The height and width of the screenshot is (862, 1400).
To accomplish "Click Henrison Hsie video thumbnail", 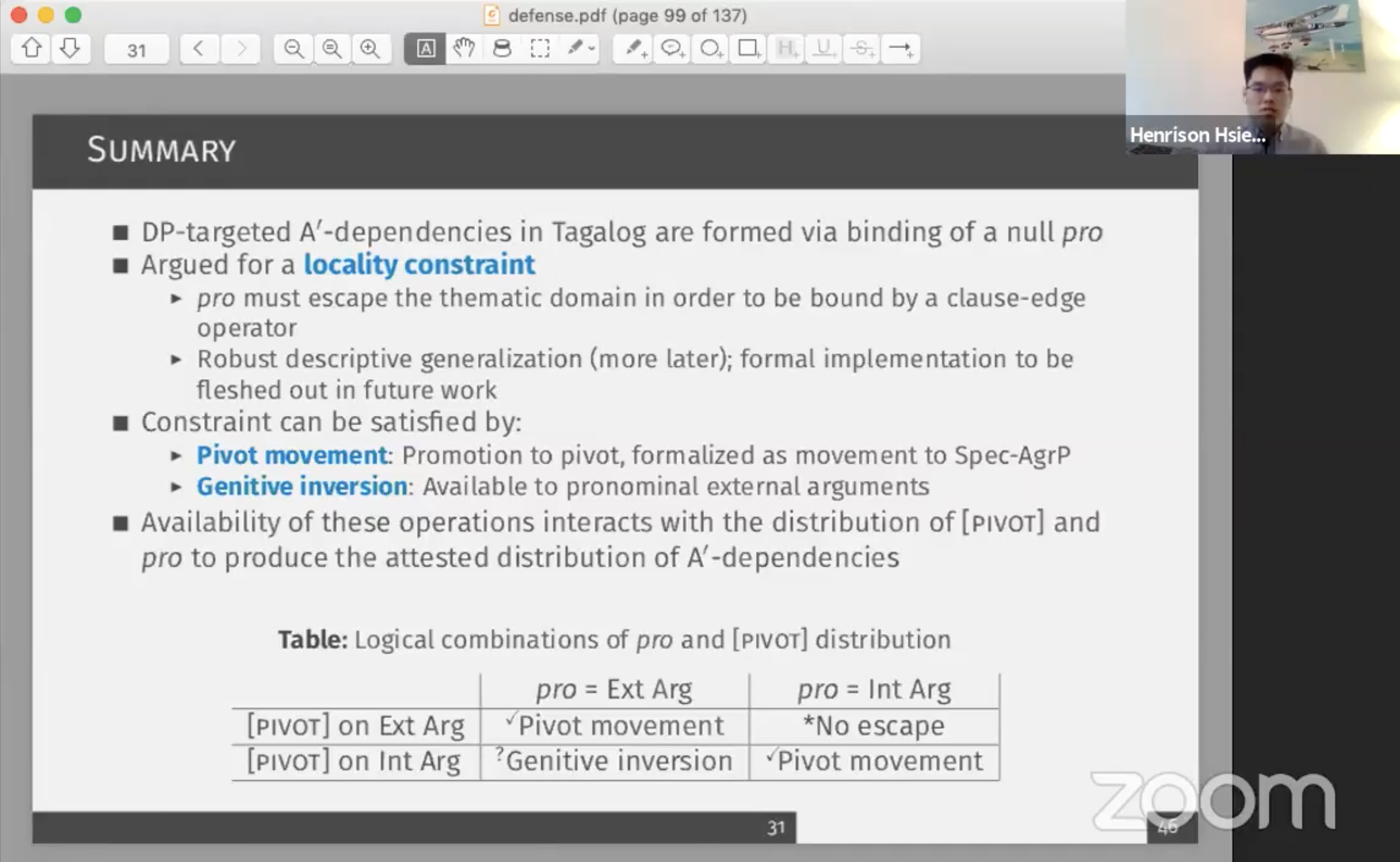I will tap(1263, 77).
